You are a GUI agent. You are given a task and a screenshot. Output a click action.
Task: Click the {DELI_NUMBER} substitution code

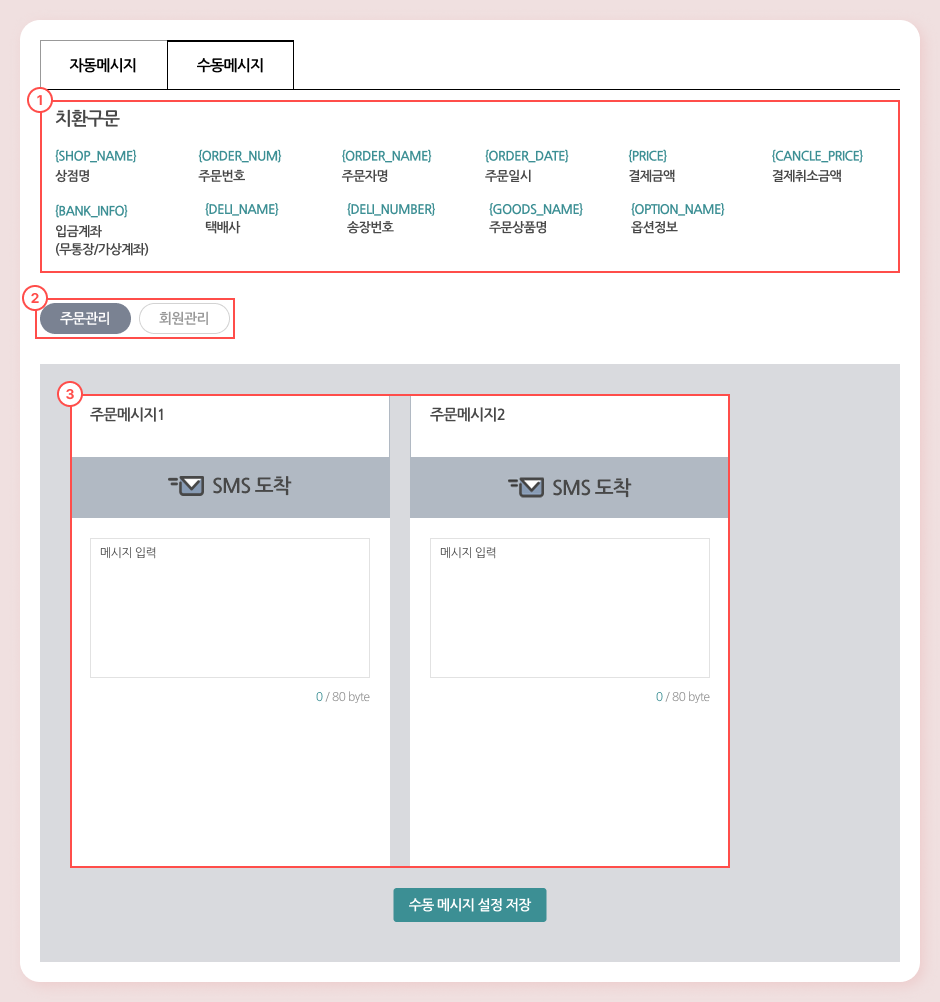click(x=391, y=209)
